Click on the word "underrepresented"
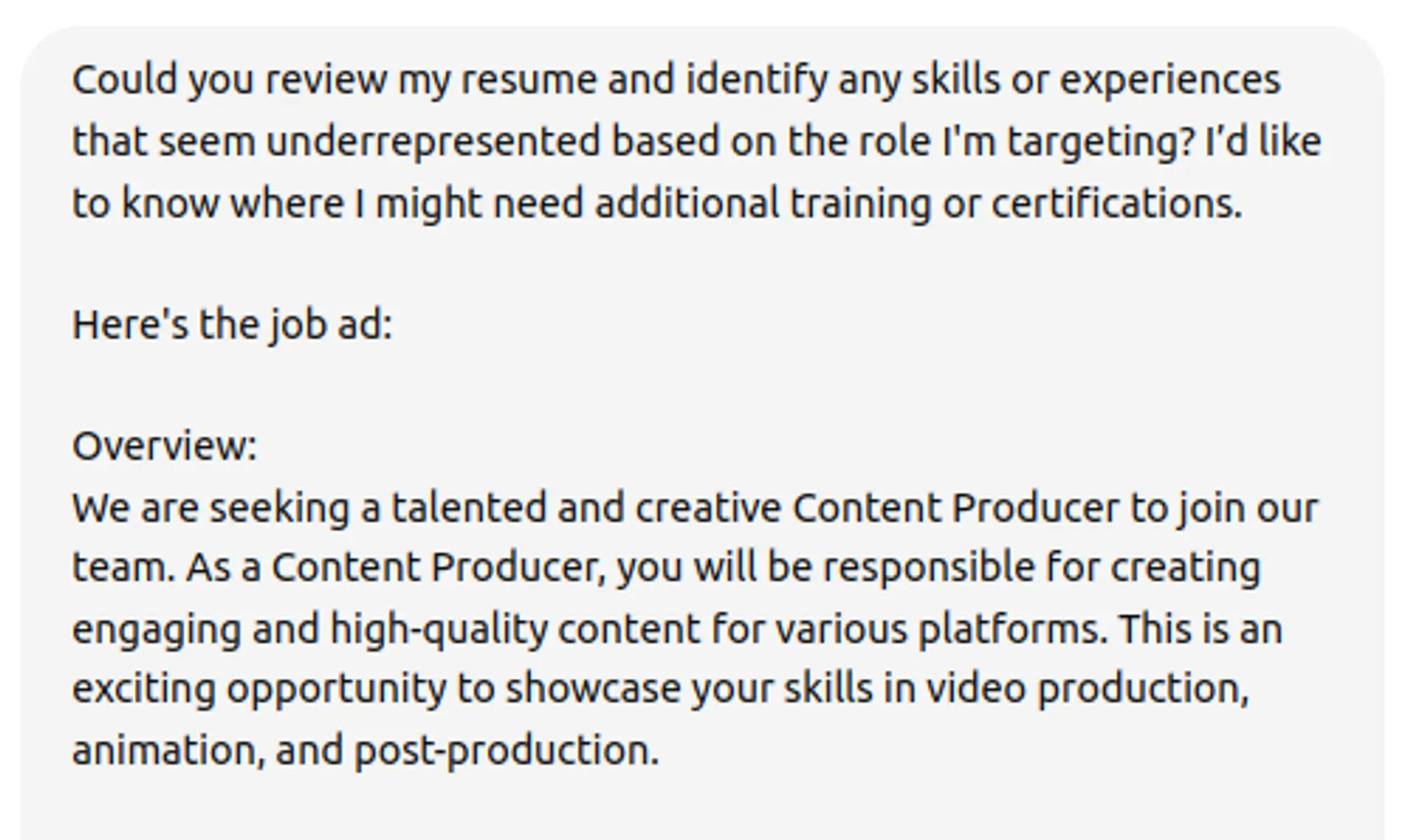 (433, 141)
